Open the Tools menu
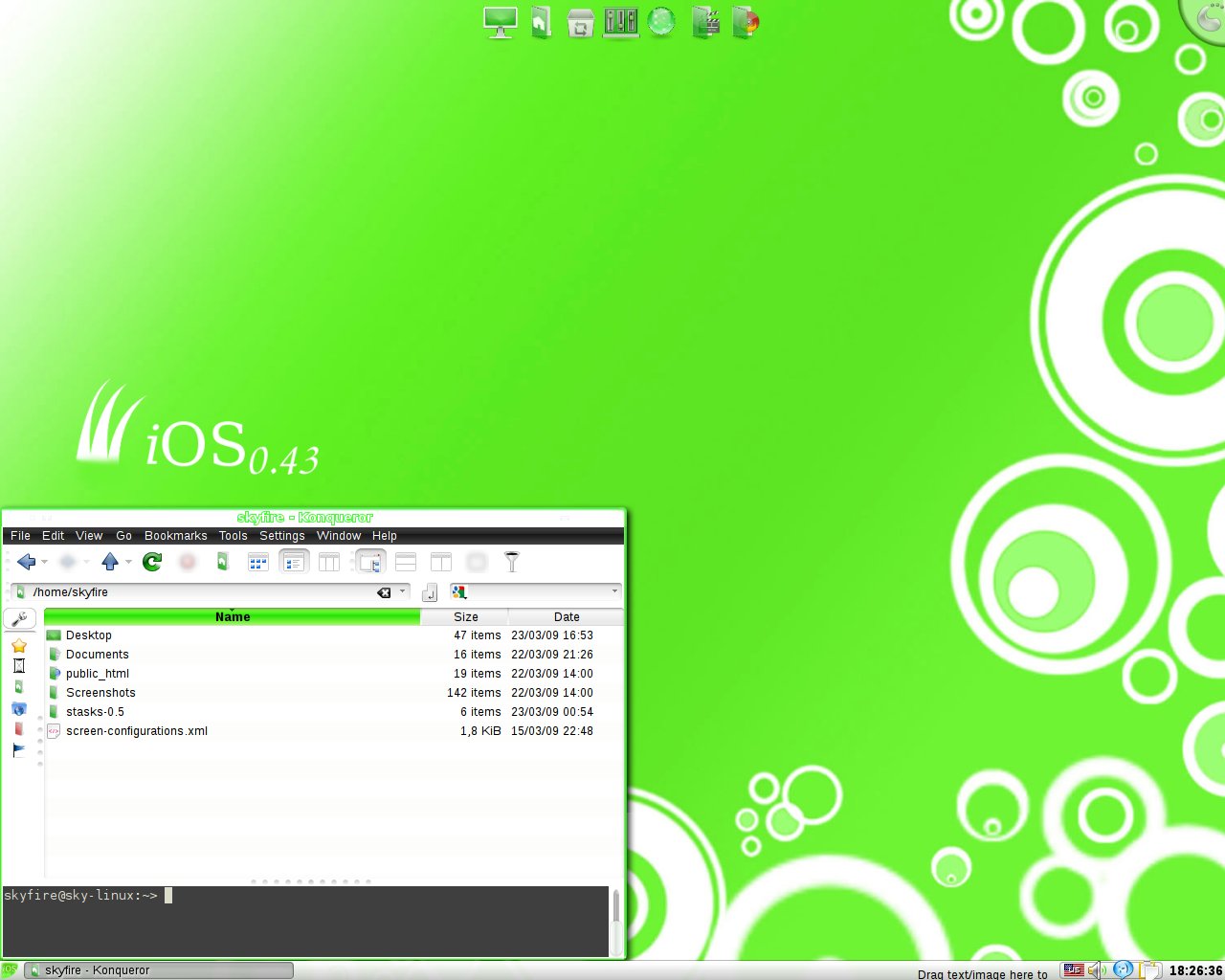 click(x=234, y=536)
